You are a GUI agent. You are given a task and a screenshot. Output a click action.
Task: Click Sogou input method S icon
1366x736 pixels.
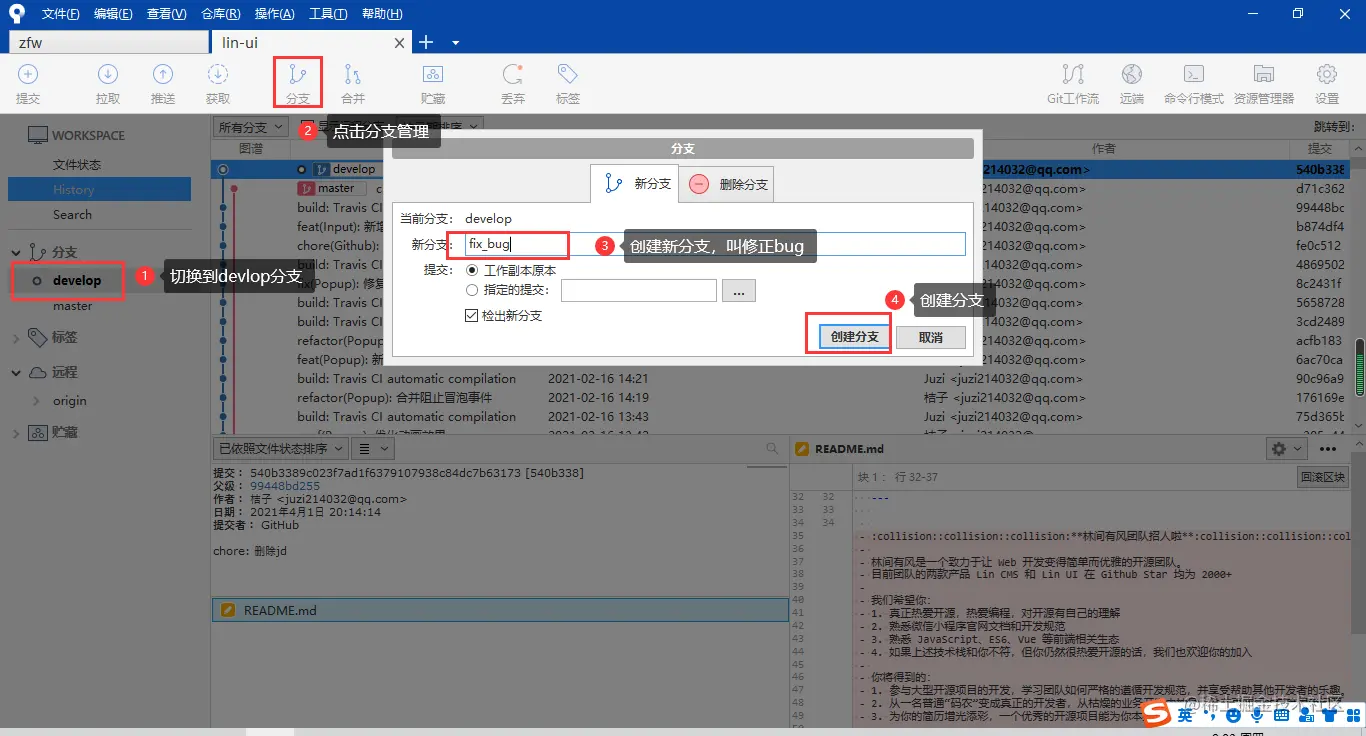1157,714
